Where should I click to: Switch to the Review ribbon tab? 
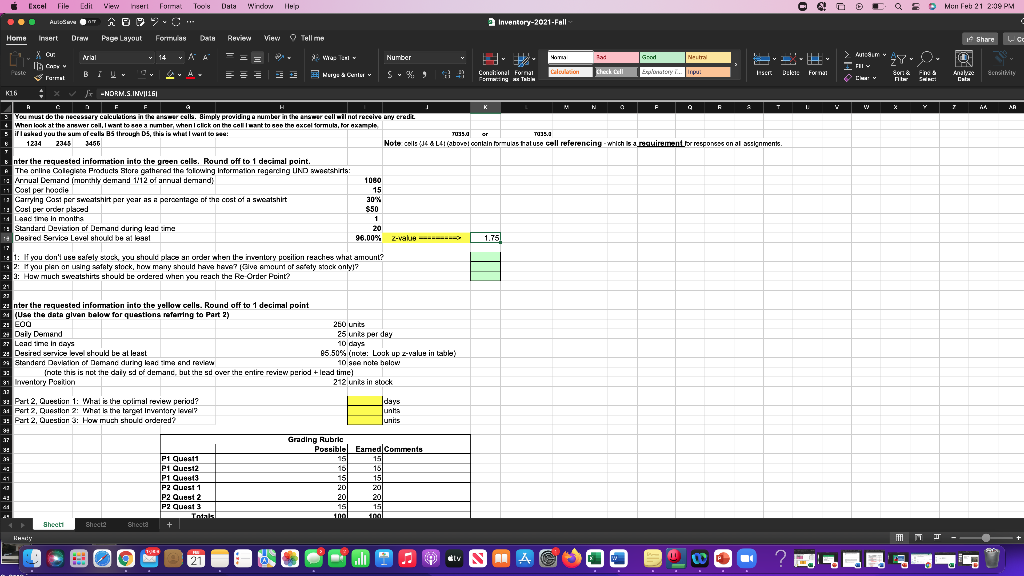click(239, 39)
